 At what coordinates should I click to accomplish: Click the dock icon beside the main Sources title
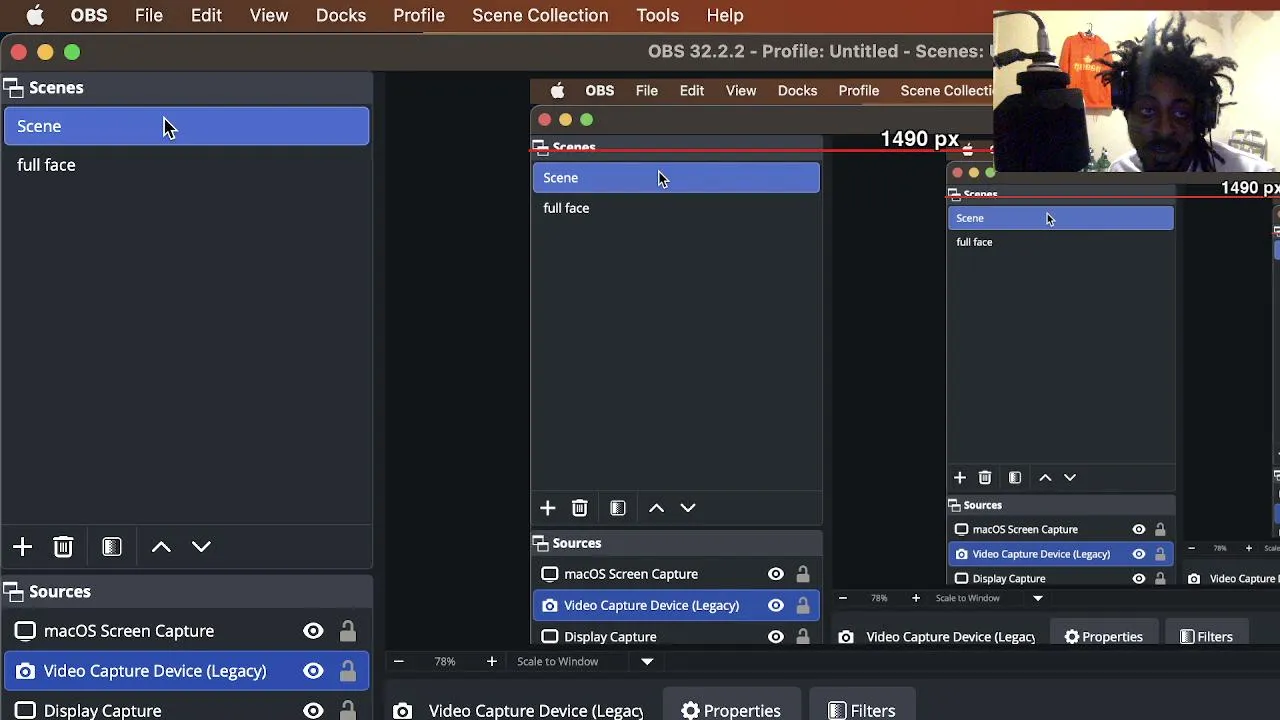tap(13, 592)
